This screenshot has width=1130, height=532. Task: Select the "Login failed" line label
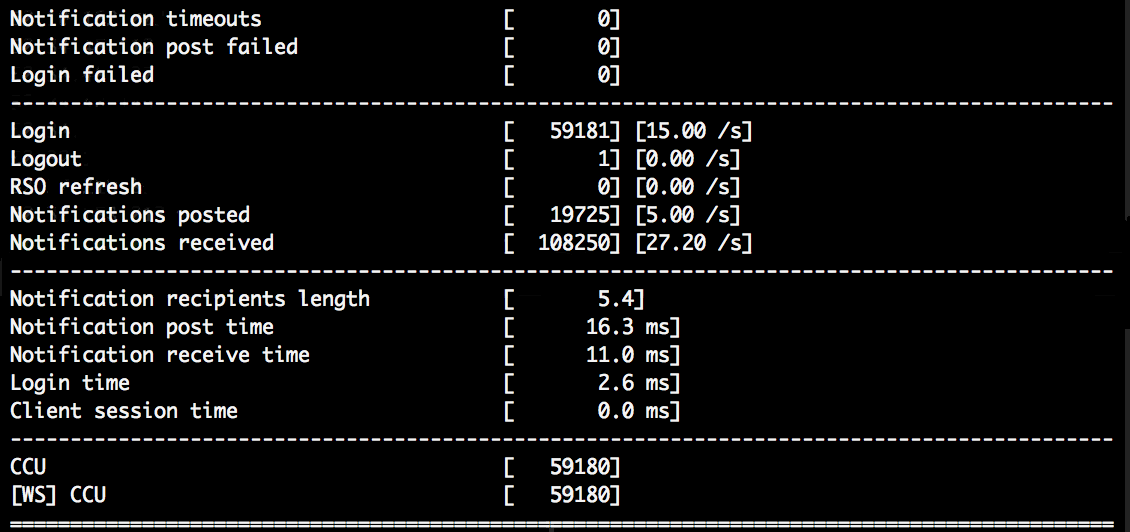[x=82, y=75]
